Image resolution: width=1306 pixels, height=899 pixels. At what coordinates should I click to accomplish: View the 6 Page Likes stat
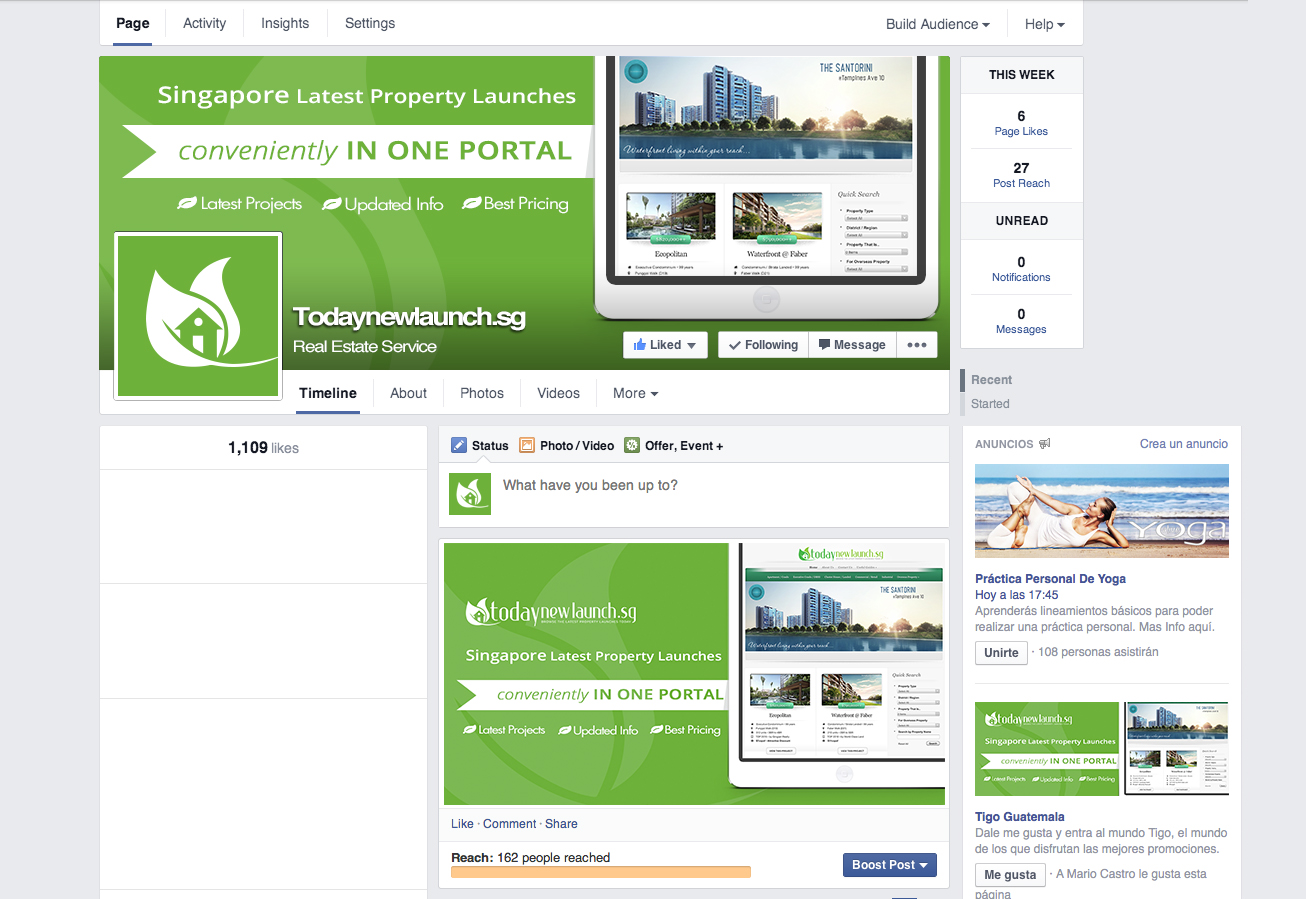pyautogui.click(x=1021, y=123)
